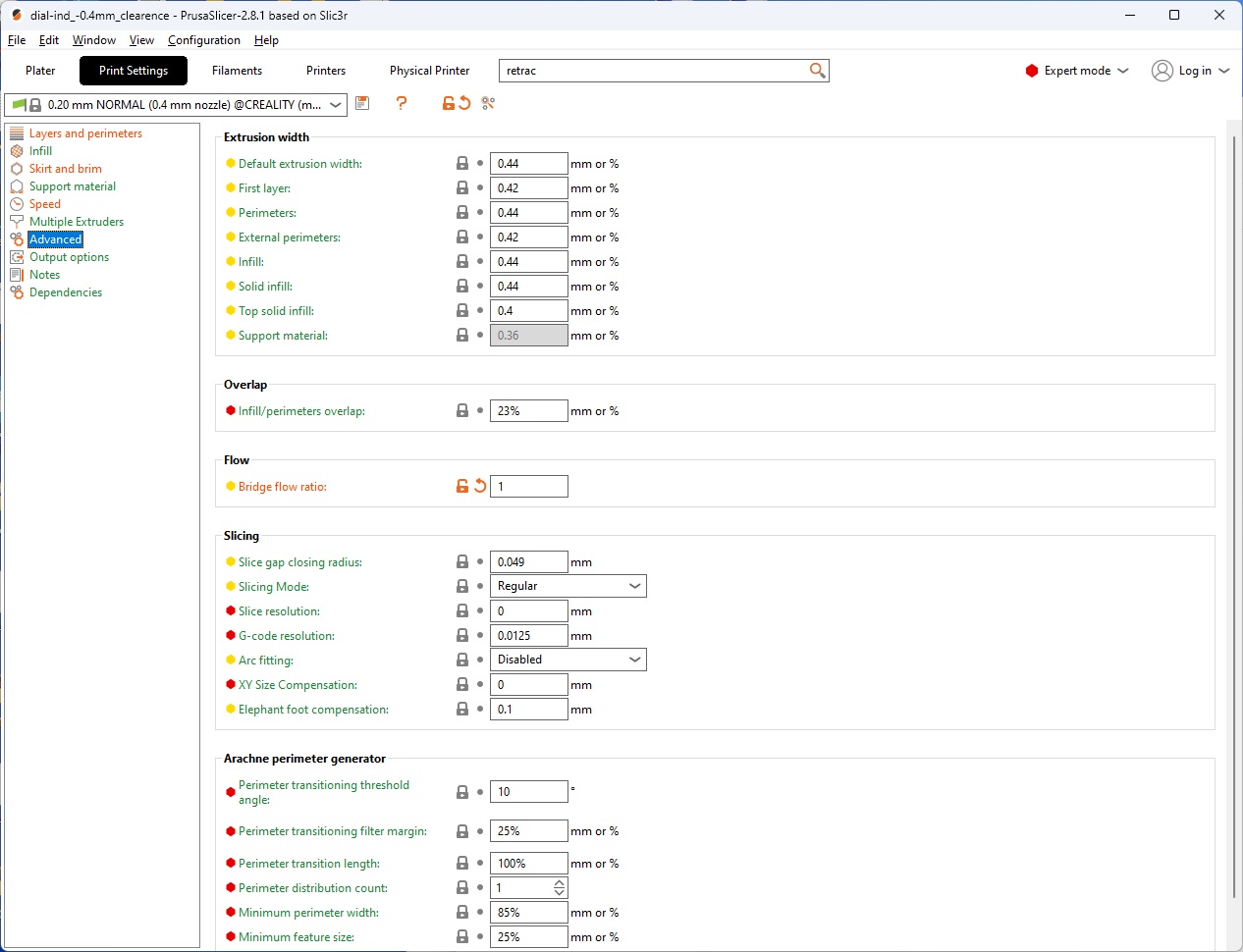Select Layers and perimeters in the sidebar
The width and height of the screenshot is (1243, 952).
(85, 133)
